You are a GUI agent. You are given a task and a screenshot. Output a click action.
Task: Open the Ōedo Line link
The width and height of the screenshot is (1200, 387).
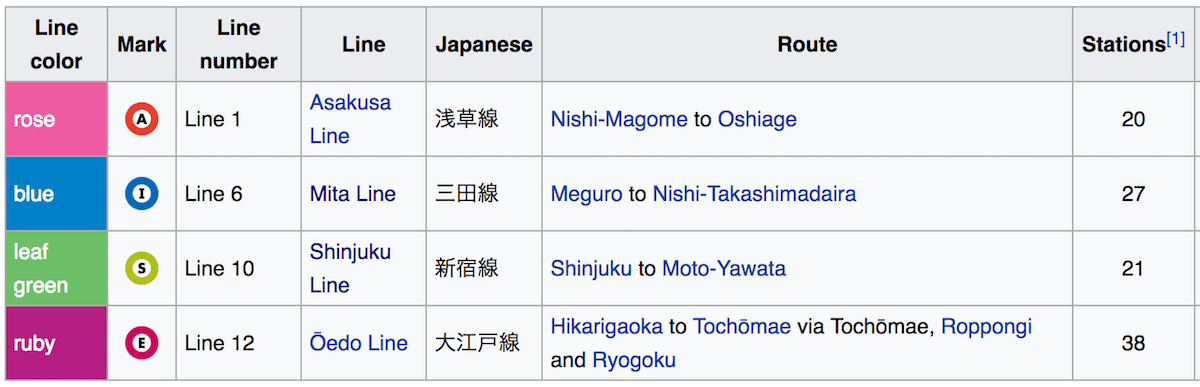(x=359, y=343)
